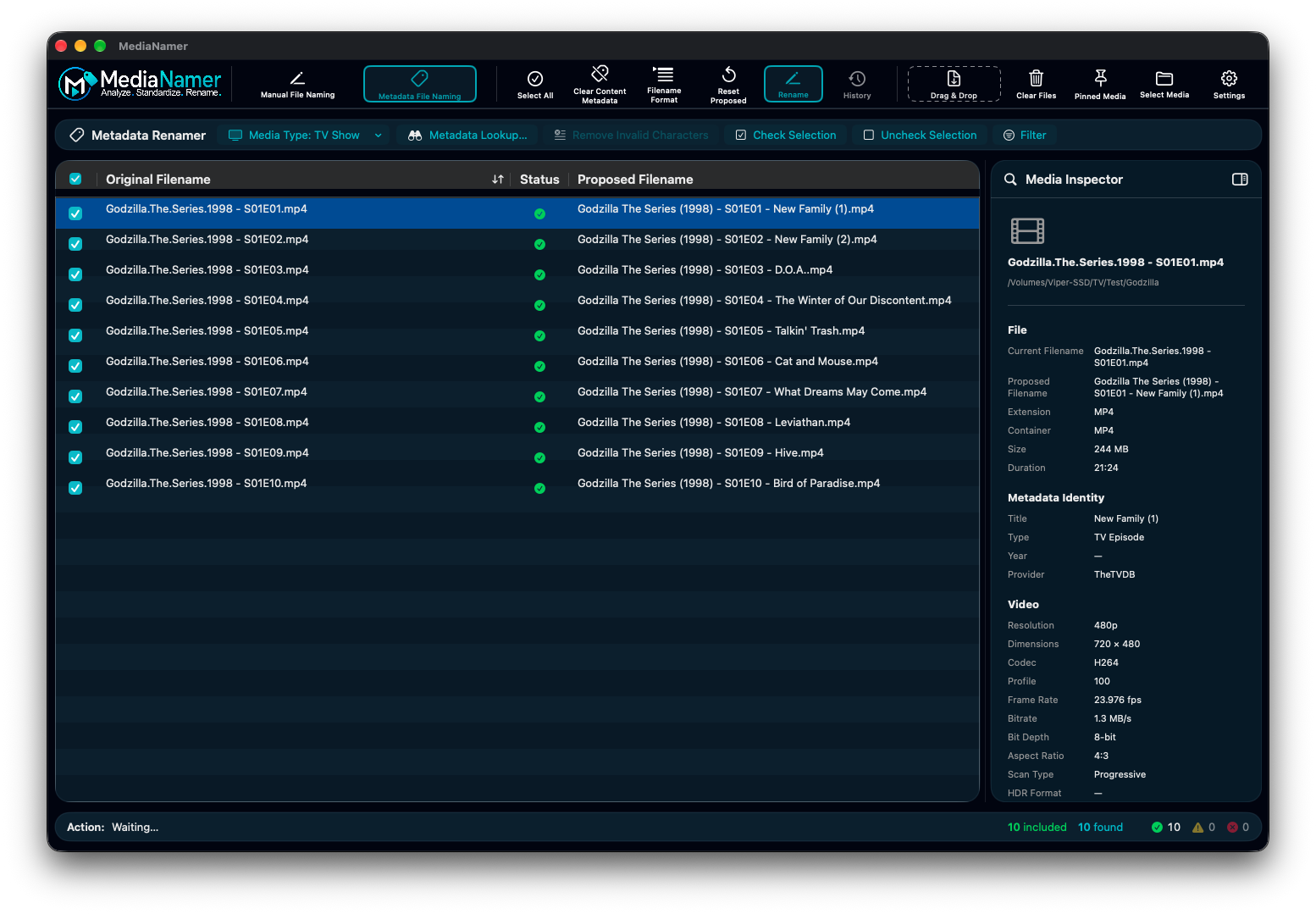This screenshot has height=914, width=1316.
Task: Open Manual File Naming mode
Action: tap(297, 84)
